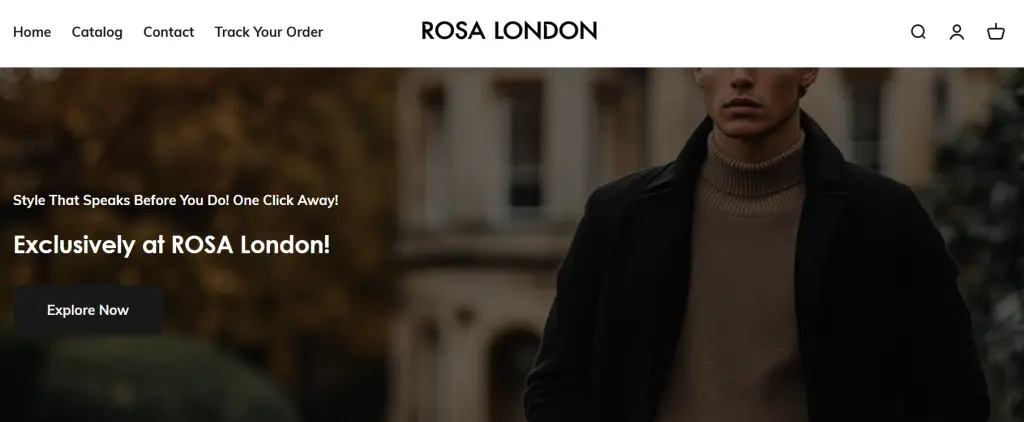Go to the Home menu link
This screenshot has width=1024, height=422.
[32, 32]
